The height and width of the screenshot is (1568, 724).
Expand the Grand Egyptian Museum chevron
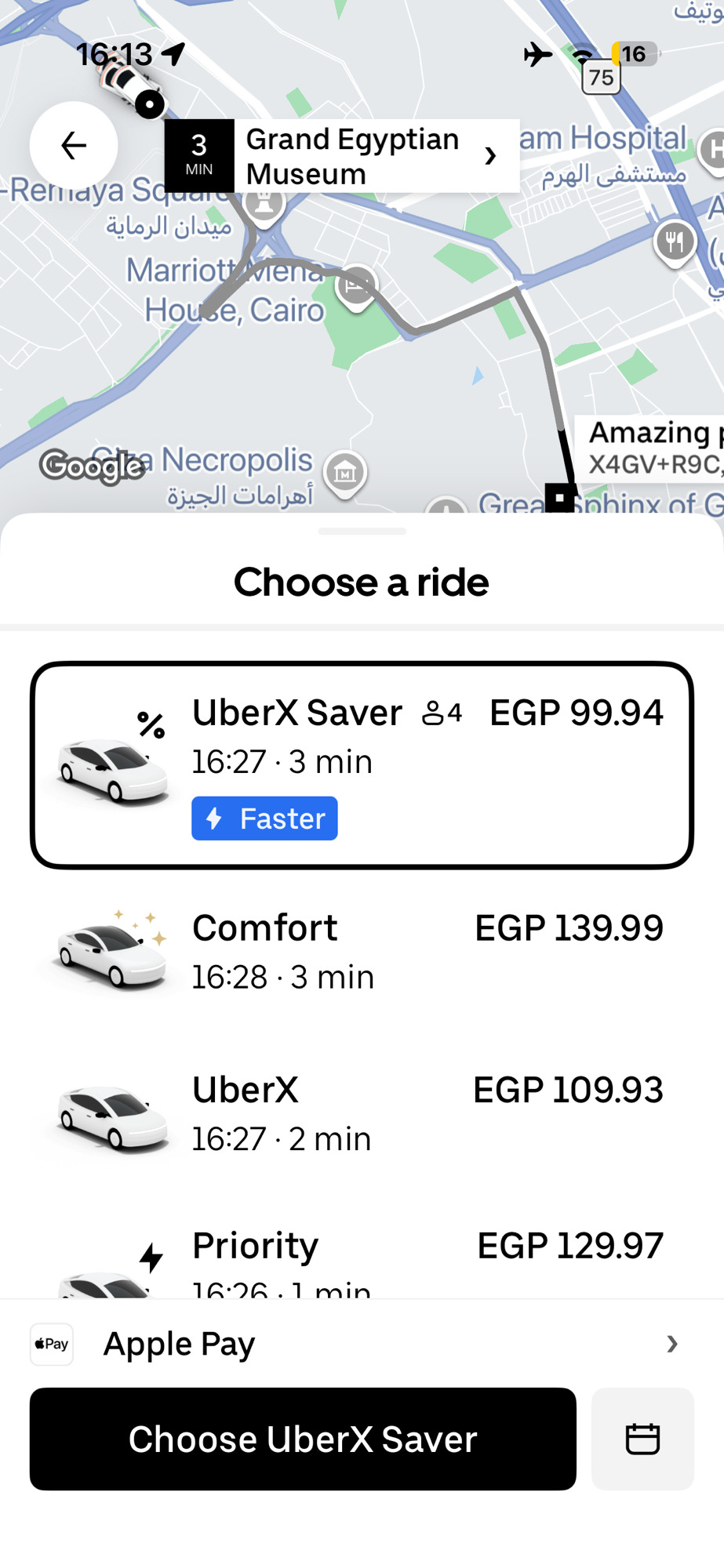(491, 156)
